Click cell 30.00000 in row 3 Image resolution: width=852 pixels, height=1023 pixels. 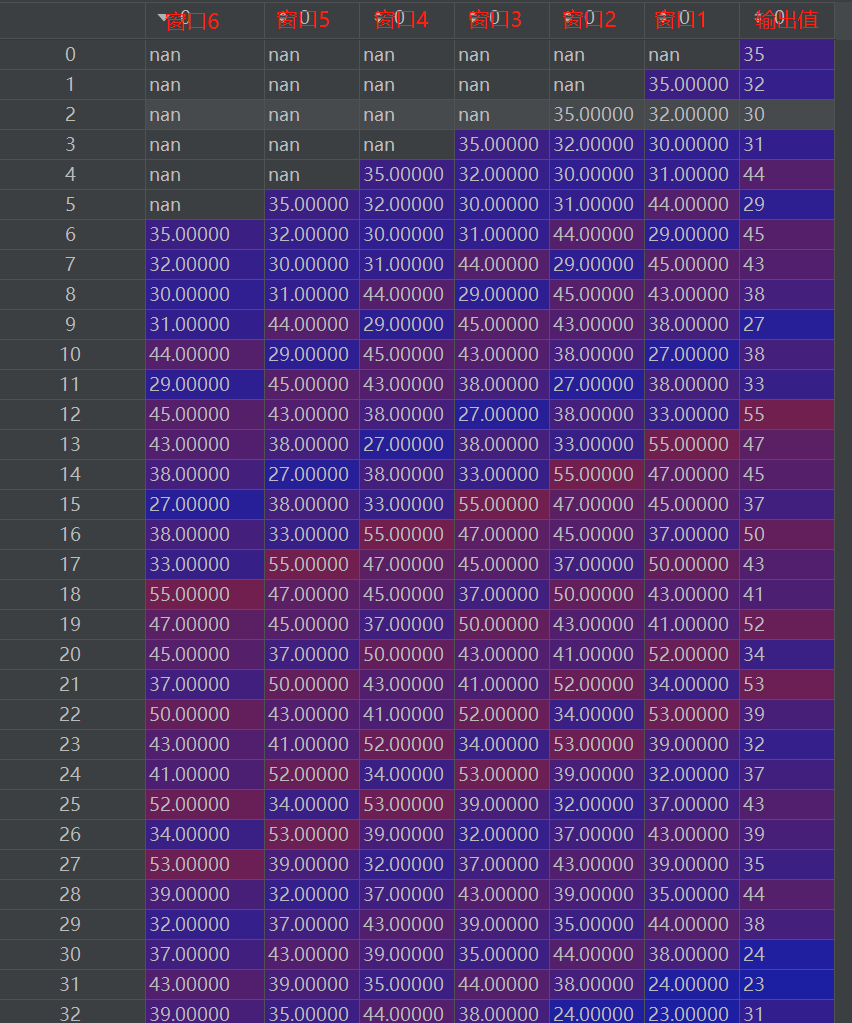(692, 144)
